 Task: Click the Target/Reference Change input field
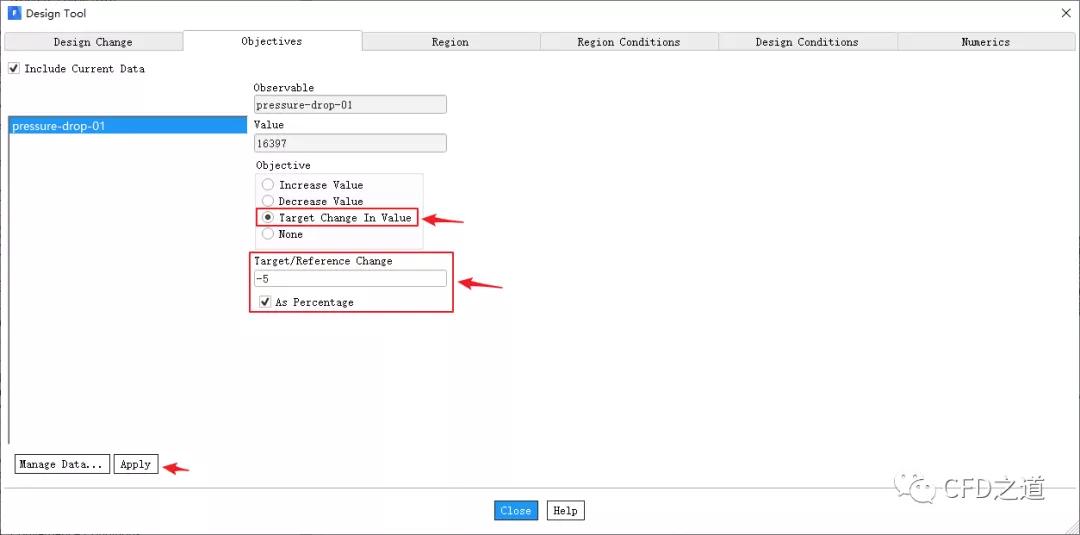(x=350, y=278)
